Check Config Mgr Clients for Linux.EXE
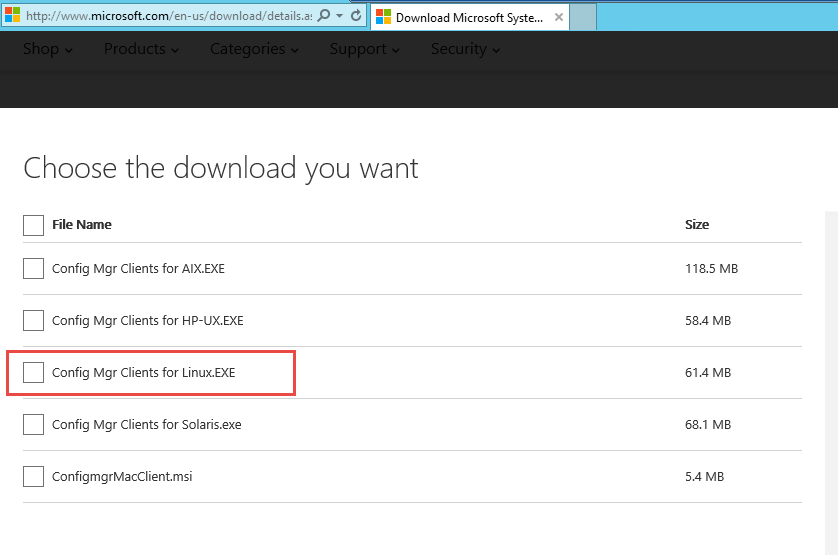Viewport: 838px width, 559px height. point(33,372)
